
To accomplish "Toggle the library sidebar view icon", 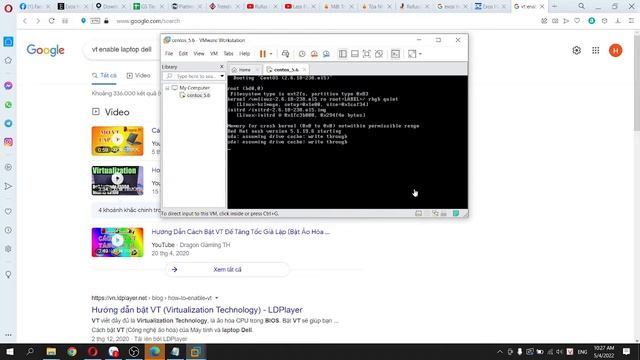I will pyautogui.click(x=342, y=54).
